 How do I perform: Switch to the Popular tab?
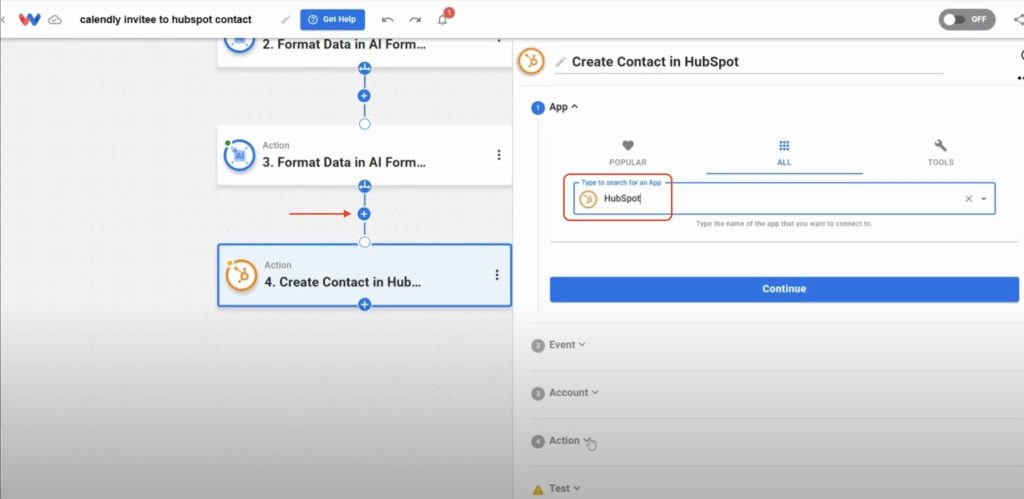[x=628, y=153]
